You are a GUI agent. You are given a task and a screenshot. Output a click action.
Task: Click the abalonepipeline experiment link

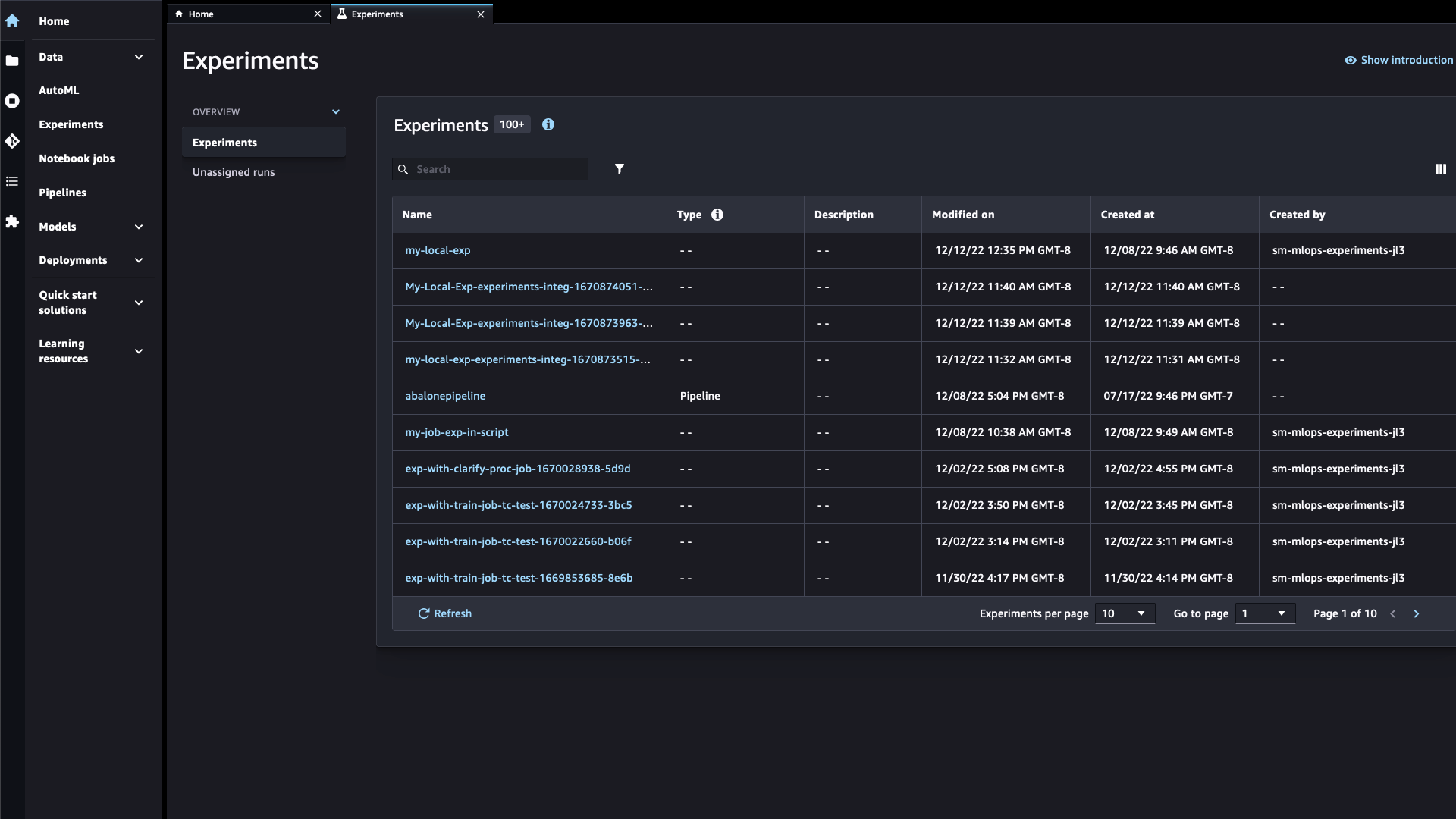[445, 395]
